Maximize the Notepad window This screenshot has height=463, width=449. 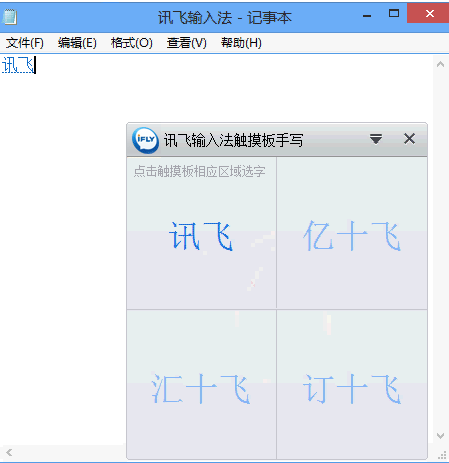click(394, 14)
